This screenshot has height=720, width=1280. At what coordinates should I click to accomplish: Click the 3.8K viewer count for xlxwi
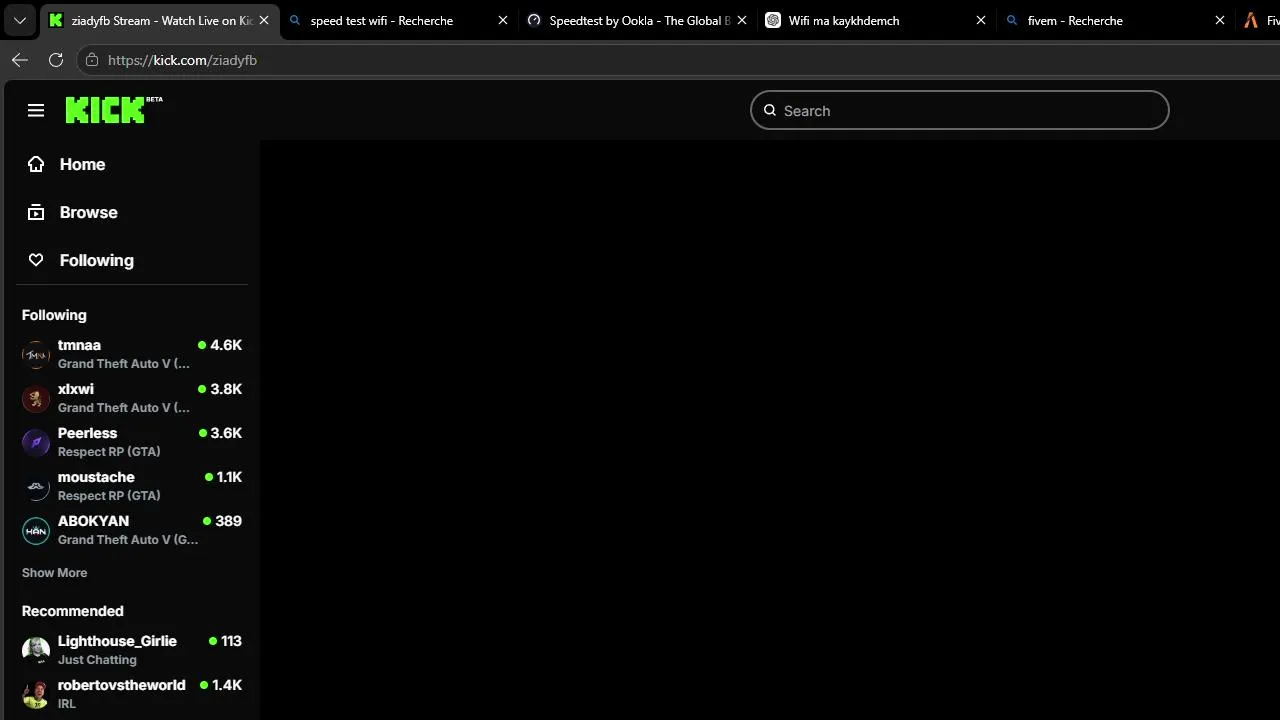pos(226,389)
